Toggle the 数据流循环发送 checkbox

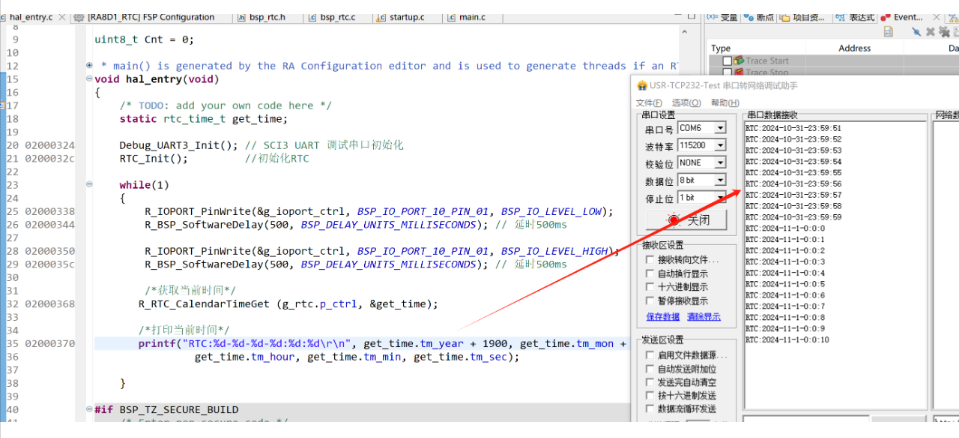(x=650, y=409)
